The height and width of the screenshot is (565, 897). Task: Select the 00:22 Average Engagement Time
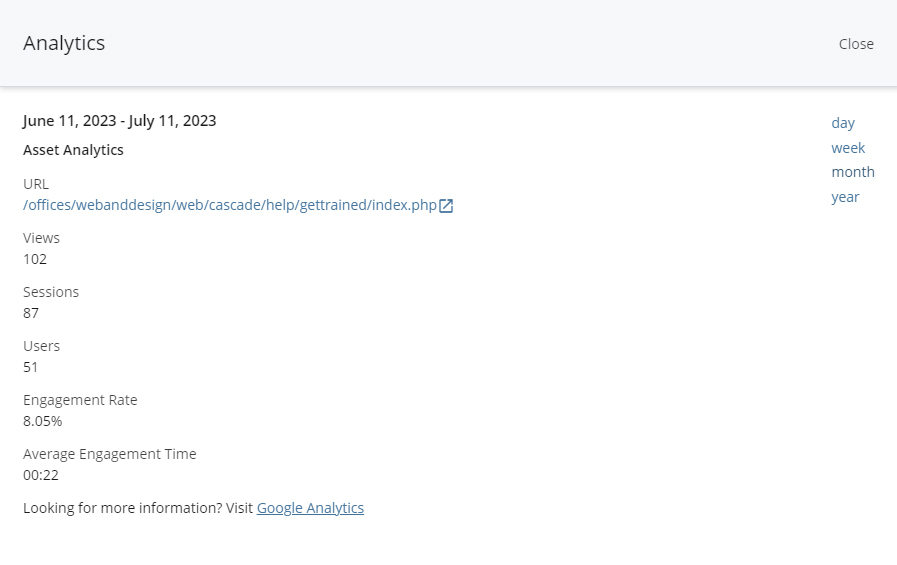38,475
